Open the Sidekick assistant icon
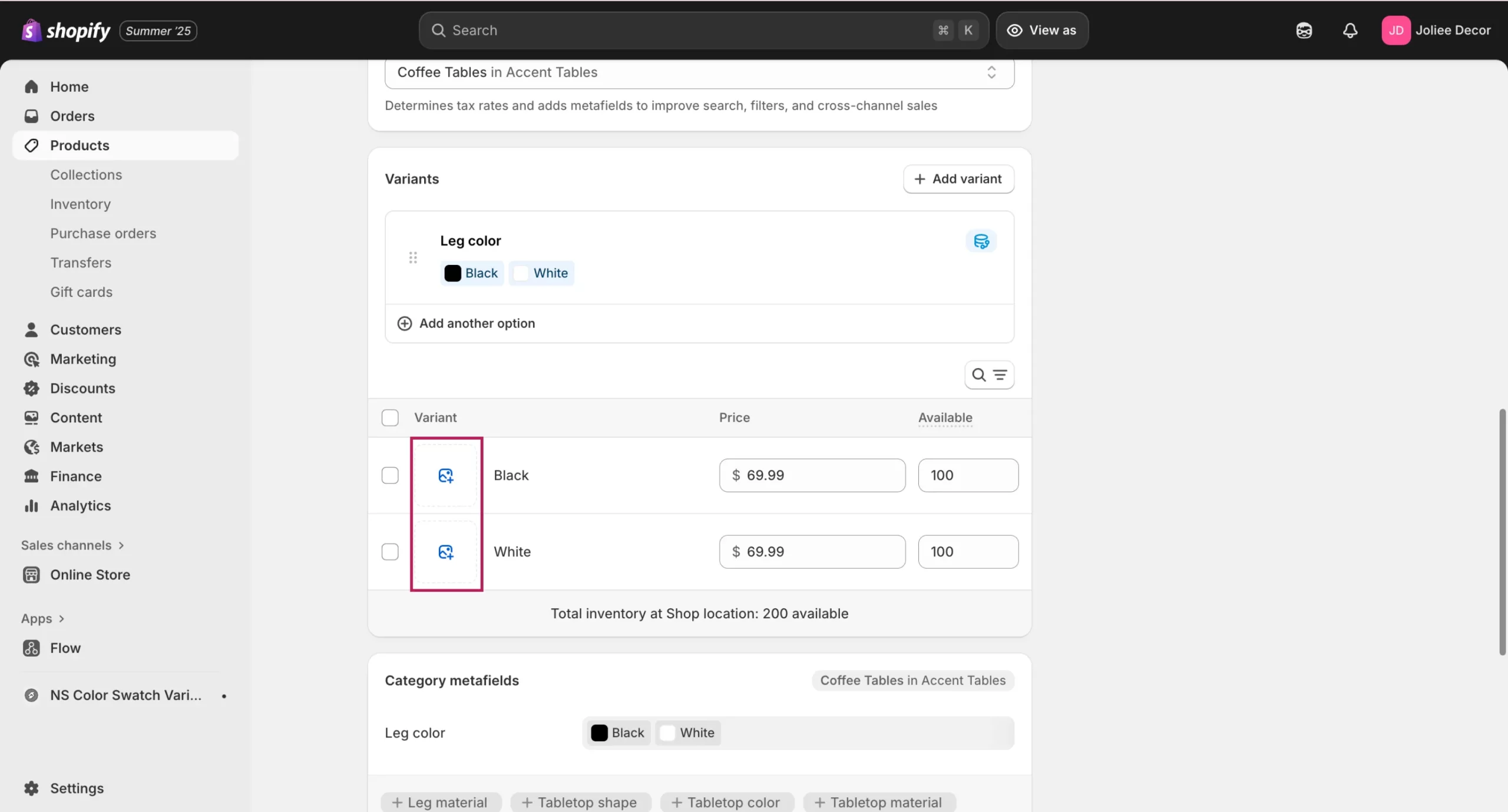Image resolution: width=1508 pixels, height=812 pixels. coord(1304,30)
